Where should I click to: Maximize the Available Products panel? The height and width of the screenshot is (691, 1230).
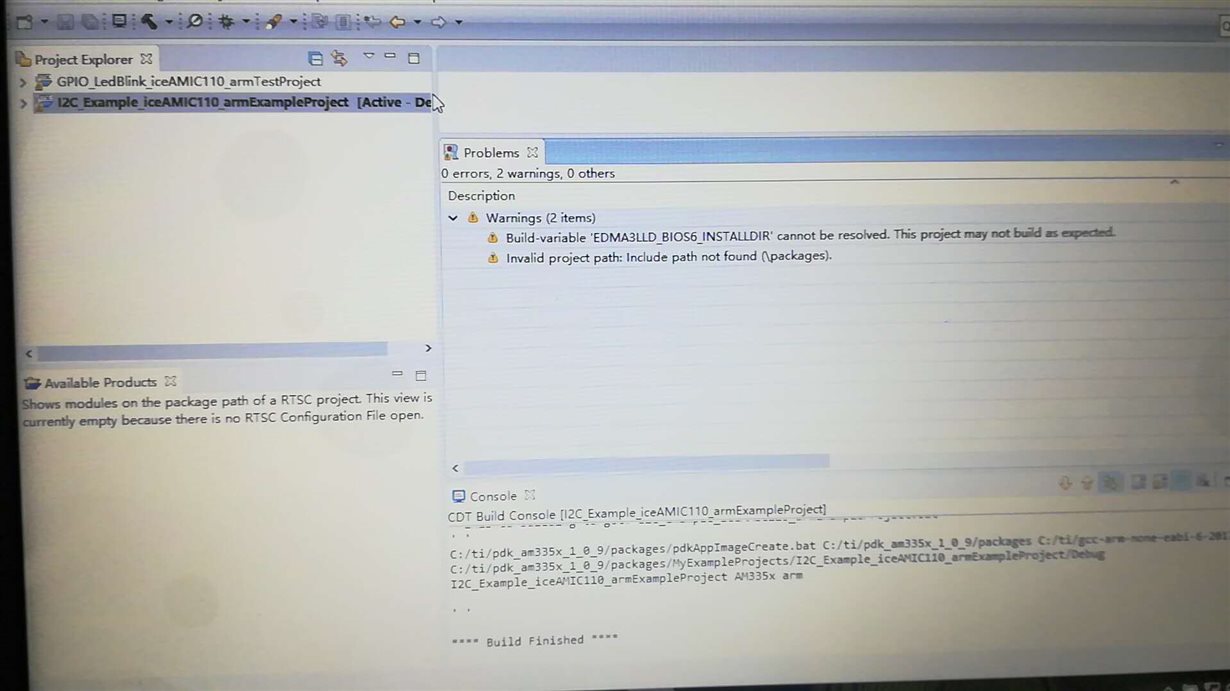[x=421, y=376]
